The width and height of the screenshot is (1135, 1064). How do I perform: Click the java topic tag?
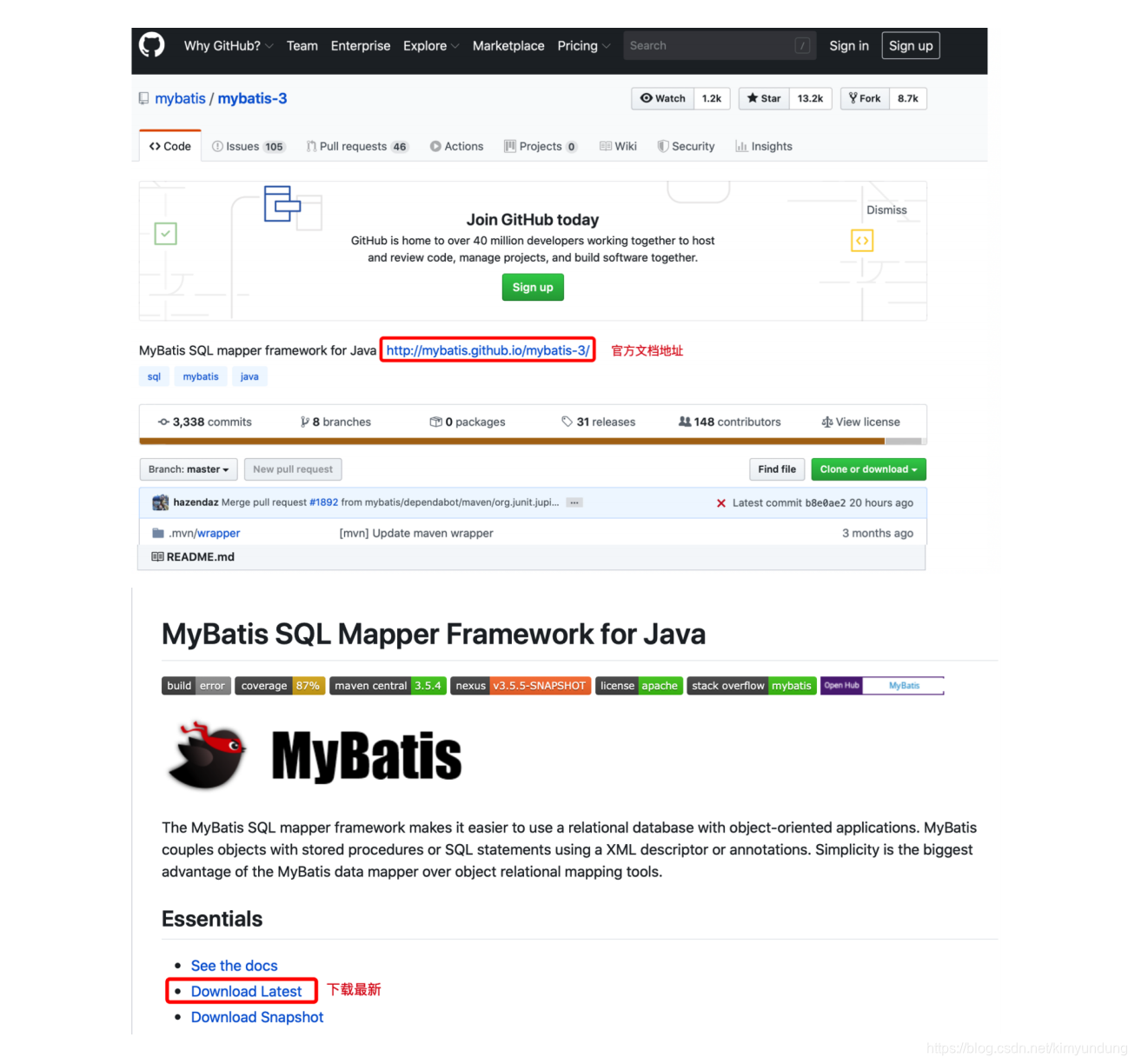click(x=249, y=376)
